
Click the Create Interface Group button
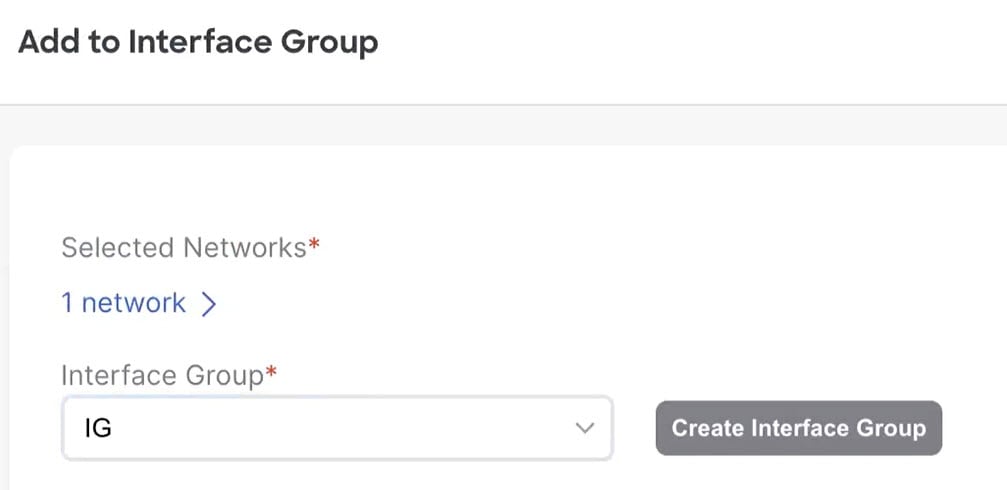[799, 428]
